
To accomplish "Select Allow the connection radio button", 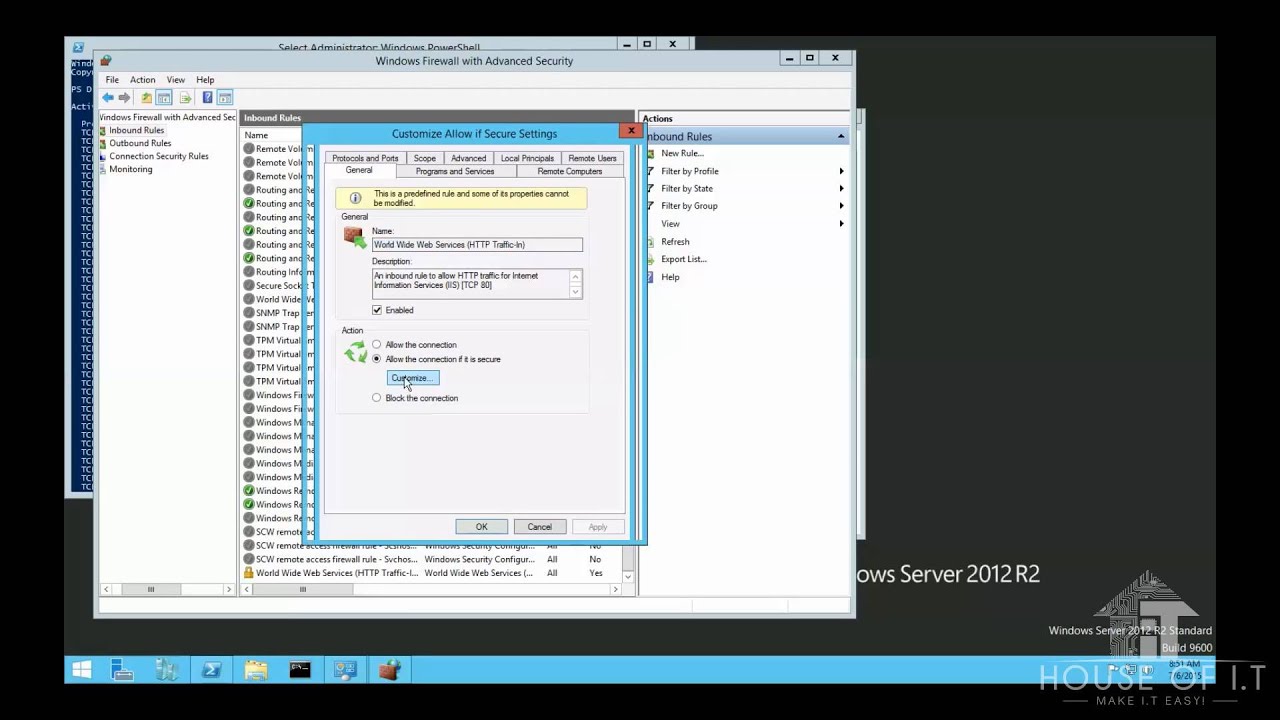I will click(377, 345).
